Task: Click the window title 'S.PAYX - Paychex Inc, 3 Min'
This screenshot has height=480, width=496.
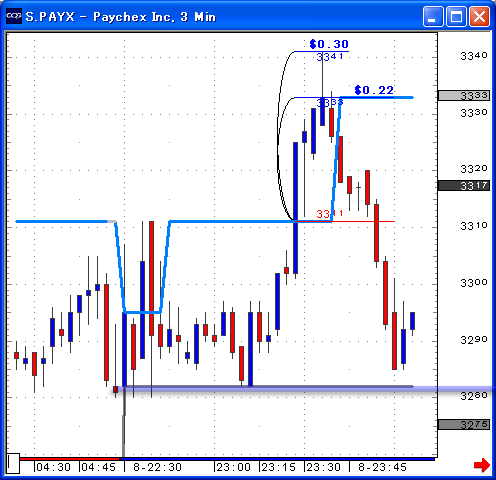Action: [121, 17]
